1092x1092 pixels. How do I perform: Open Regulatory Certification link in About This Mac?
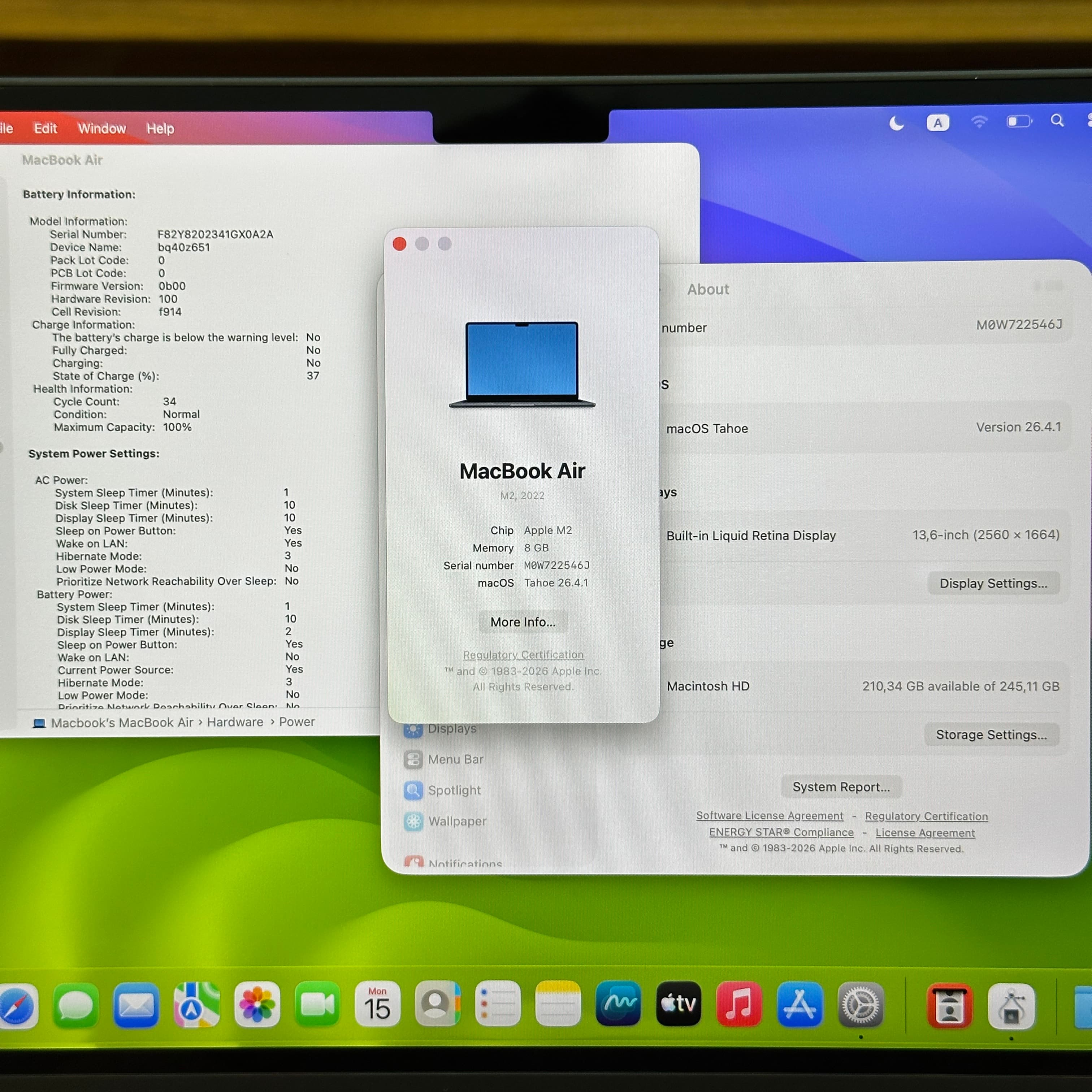coord(523,655)
